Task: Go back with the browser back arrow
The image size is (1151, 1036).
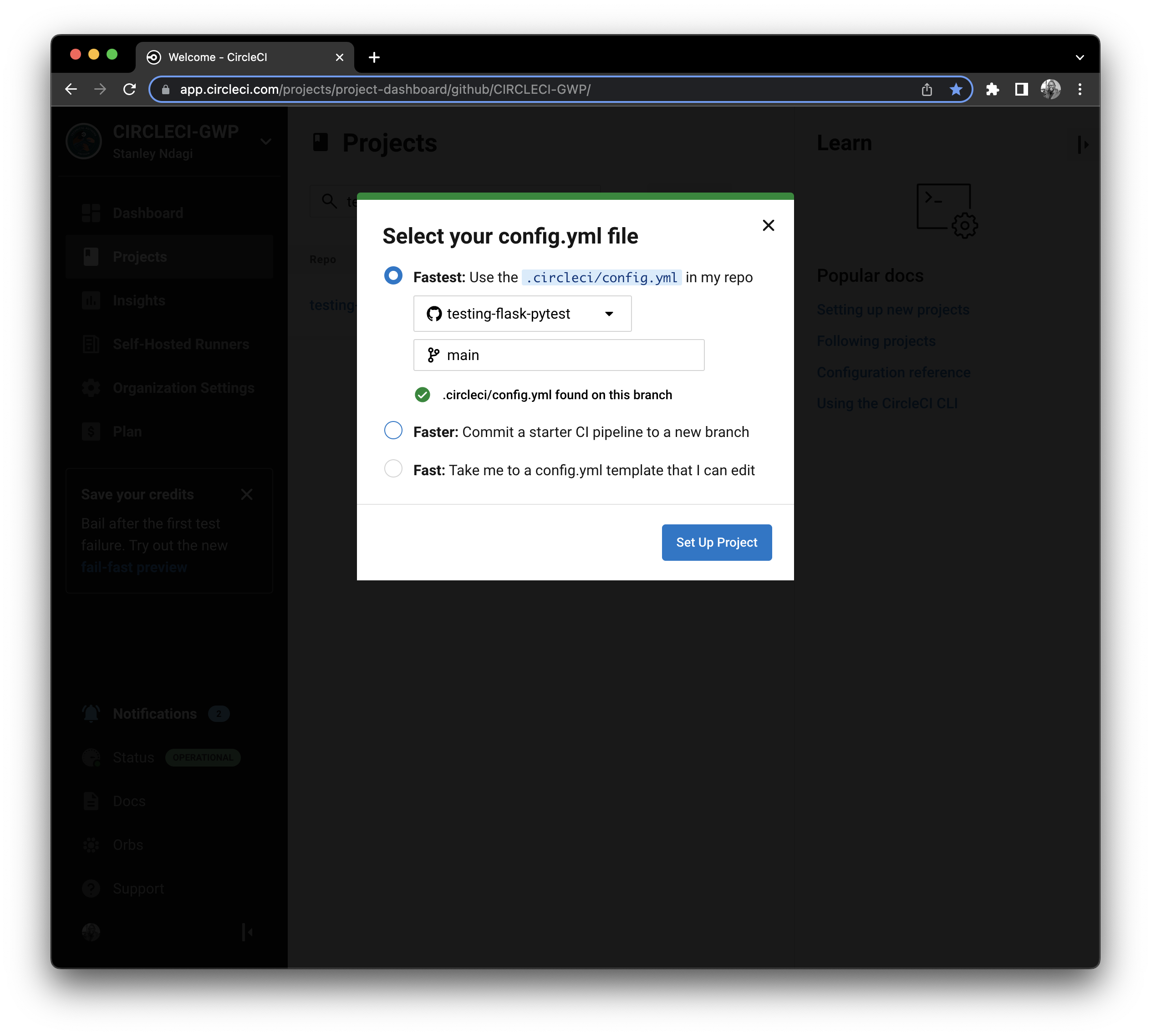Action: click(71, 89)
